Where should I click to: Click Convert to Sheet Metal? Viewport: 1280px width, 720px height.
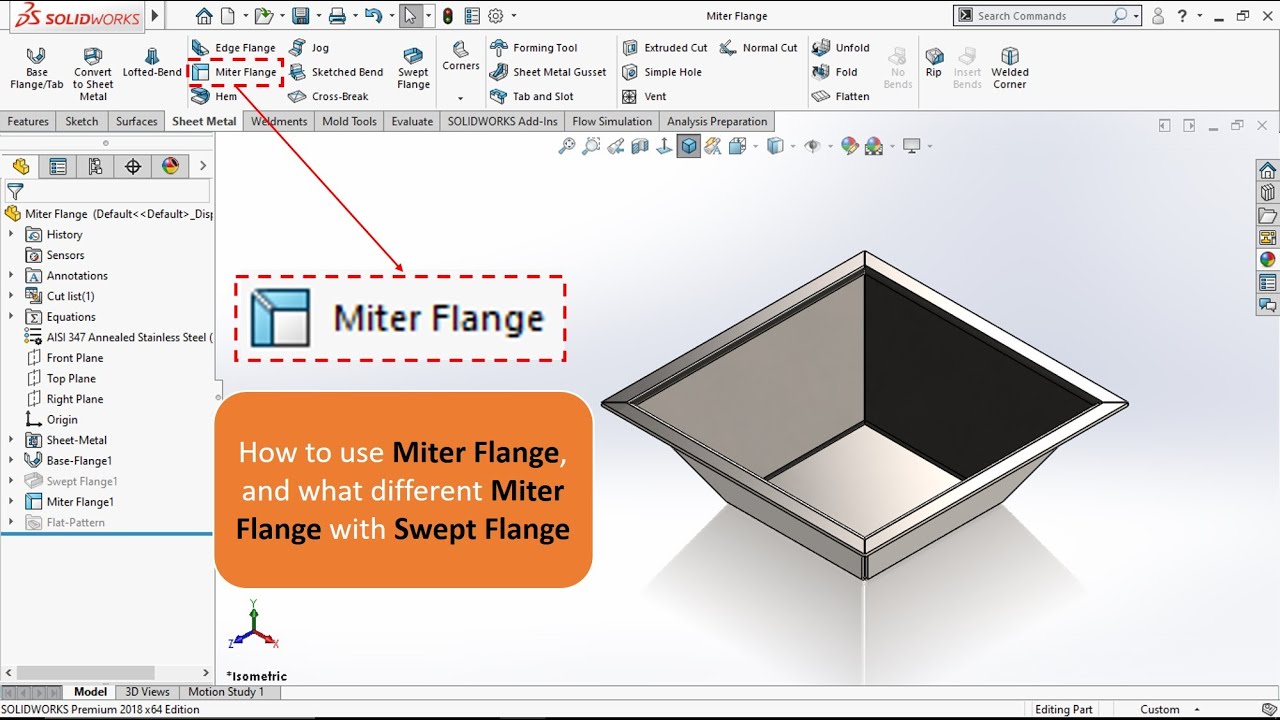(x=93, y=74)
